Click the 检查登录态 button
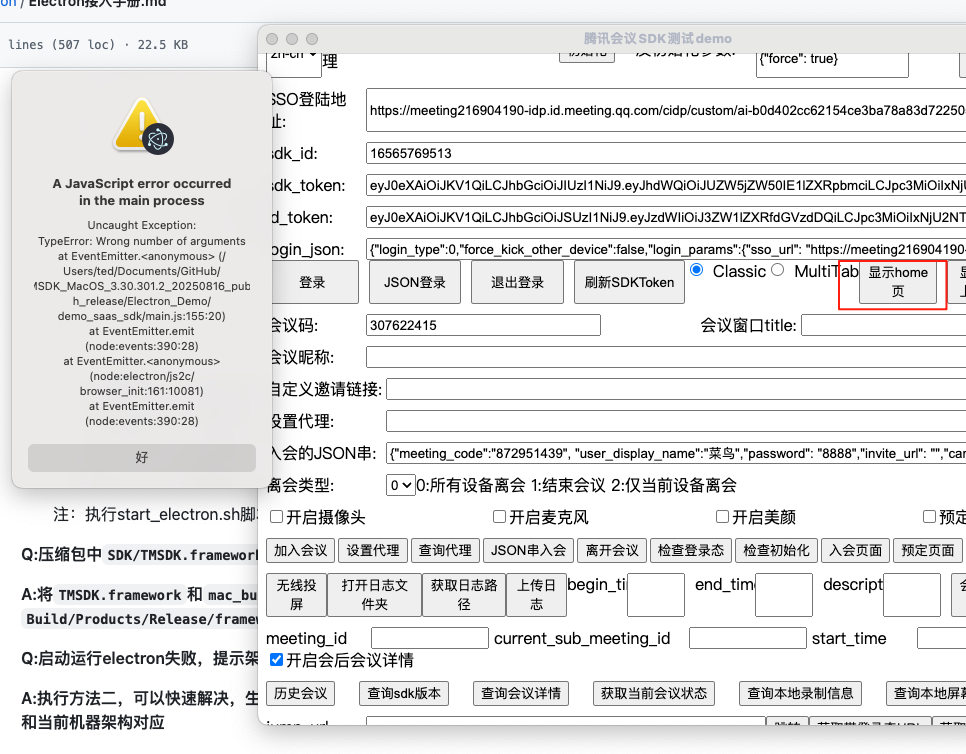966x754 pixels. [691, 550]
